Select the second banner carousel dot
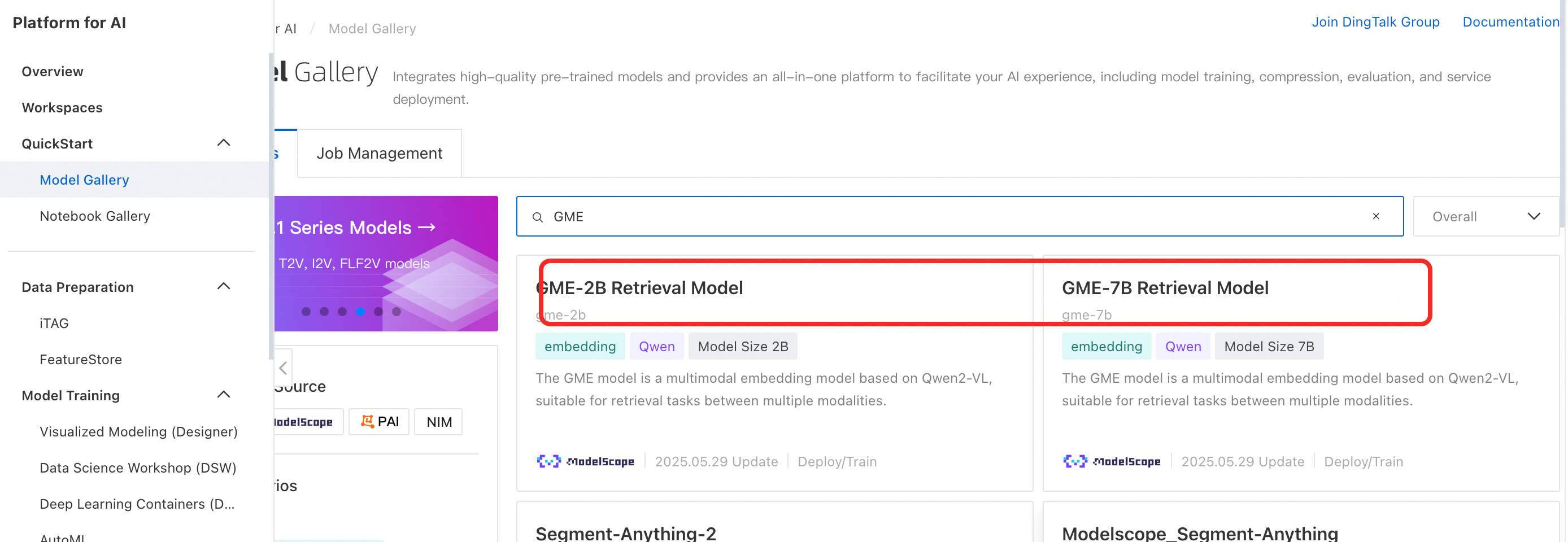This screenshot has height=542, width=1568. [324, 312]
